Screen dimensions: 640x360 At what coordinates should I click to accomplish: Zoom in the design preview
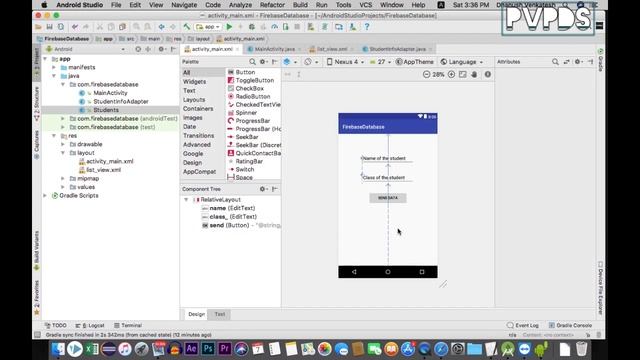point(451,74)
